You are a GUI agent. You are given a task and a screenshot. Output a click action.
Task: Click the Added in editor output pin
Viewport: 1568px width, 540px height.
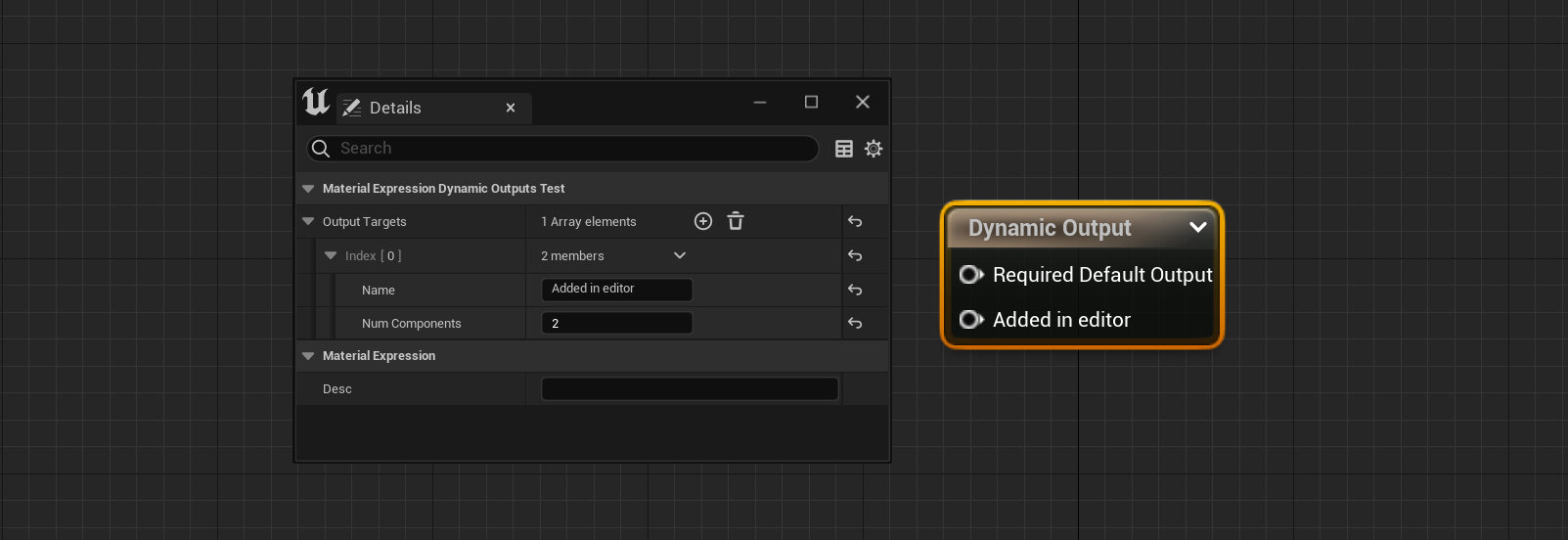click(x=970, y=320)
